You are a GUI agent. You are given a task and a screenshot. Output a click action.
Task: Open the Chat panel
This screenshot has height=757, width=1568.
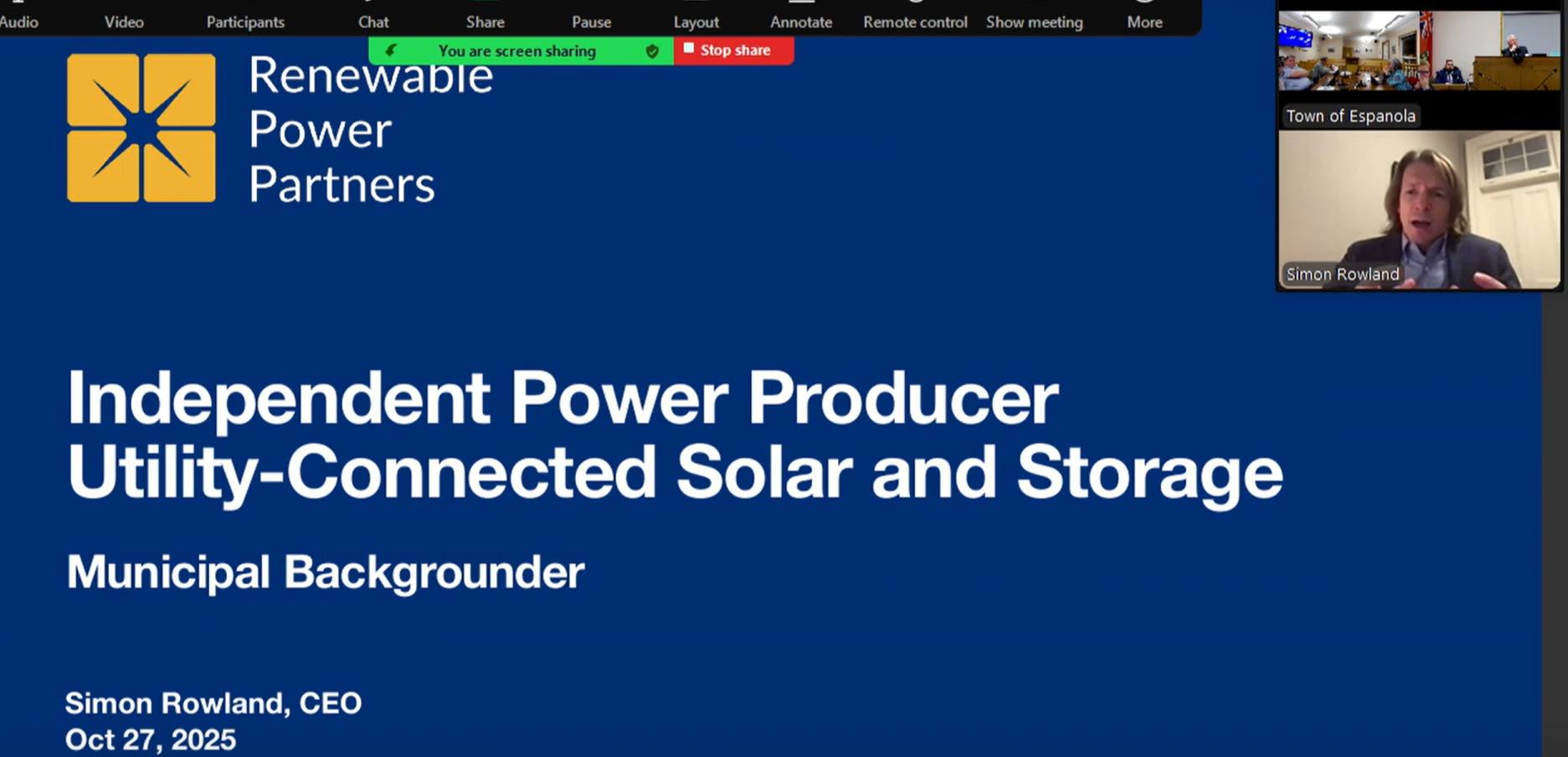tap(373, 21)
